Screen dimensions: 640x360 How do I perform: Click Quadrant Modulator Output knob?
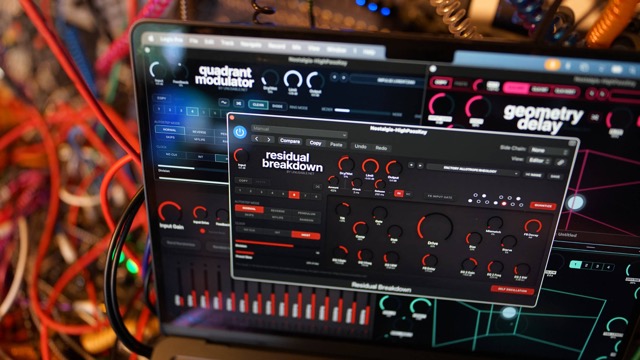coord(315,81)
